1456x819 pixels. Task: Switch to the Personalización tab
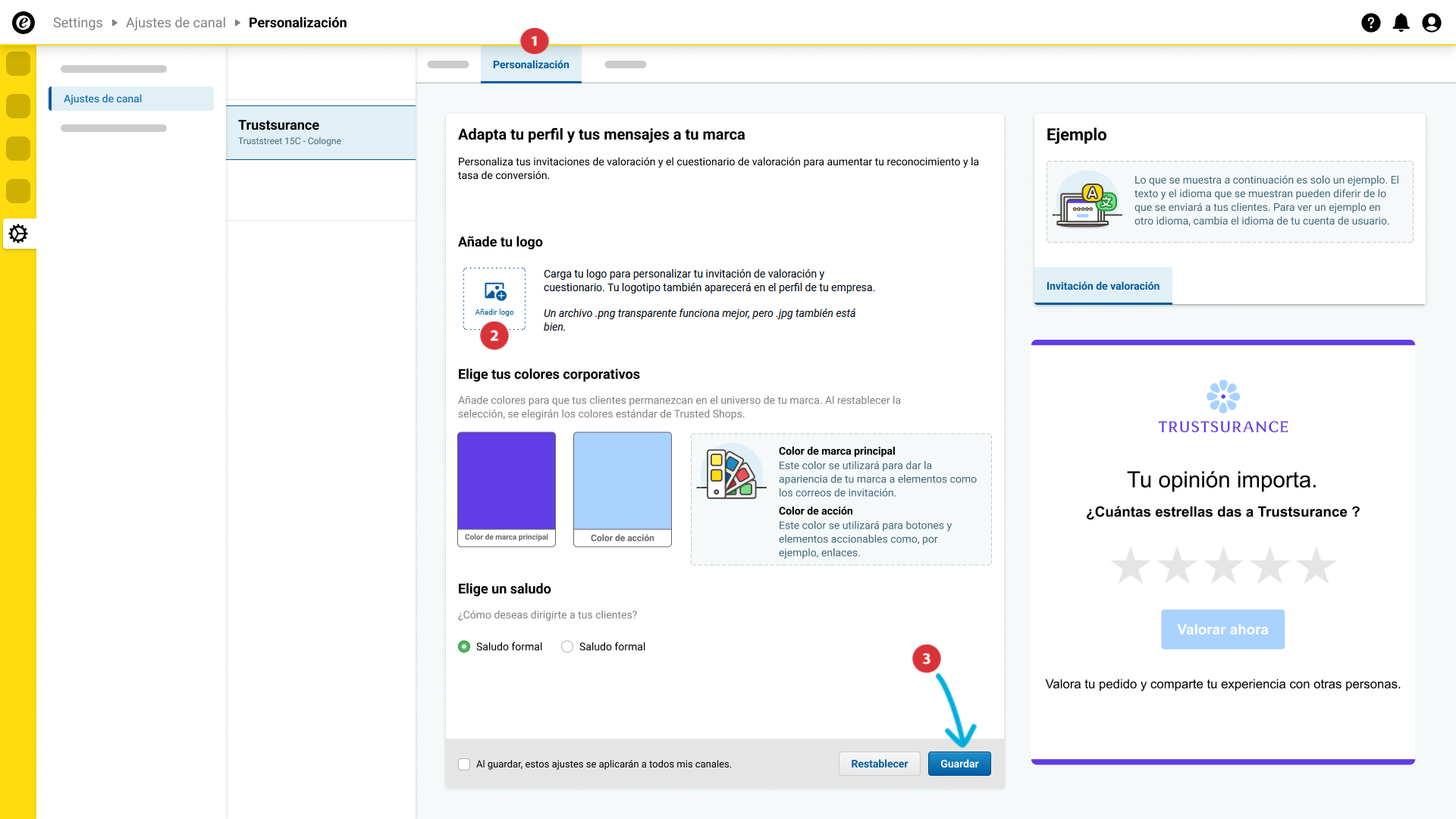tap(531, 64)
